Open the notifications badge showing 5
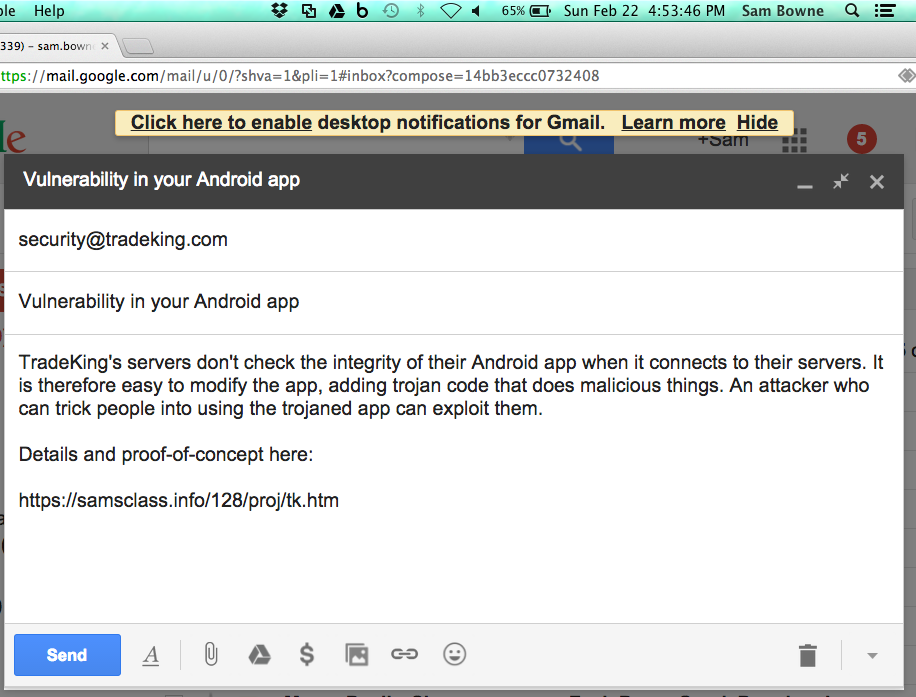 pos(862,139)
